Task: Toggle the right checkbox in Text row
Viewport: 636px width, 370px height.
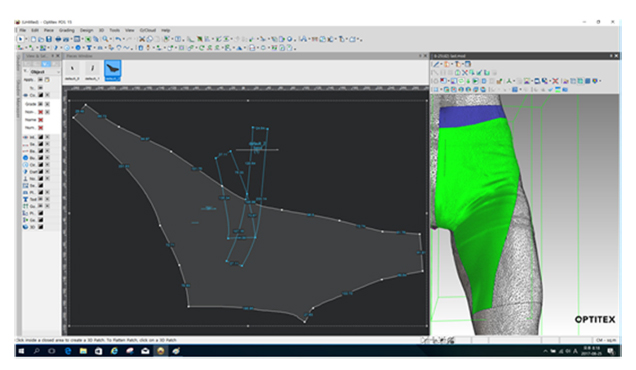Action: pos(47,199)
